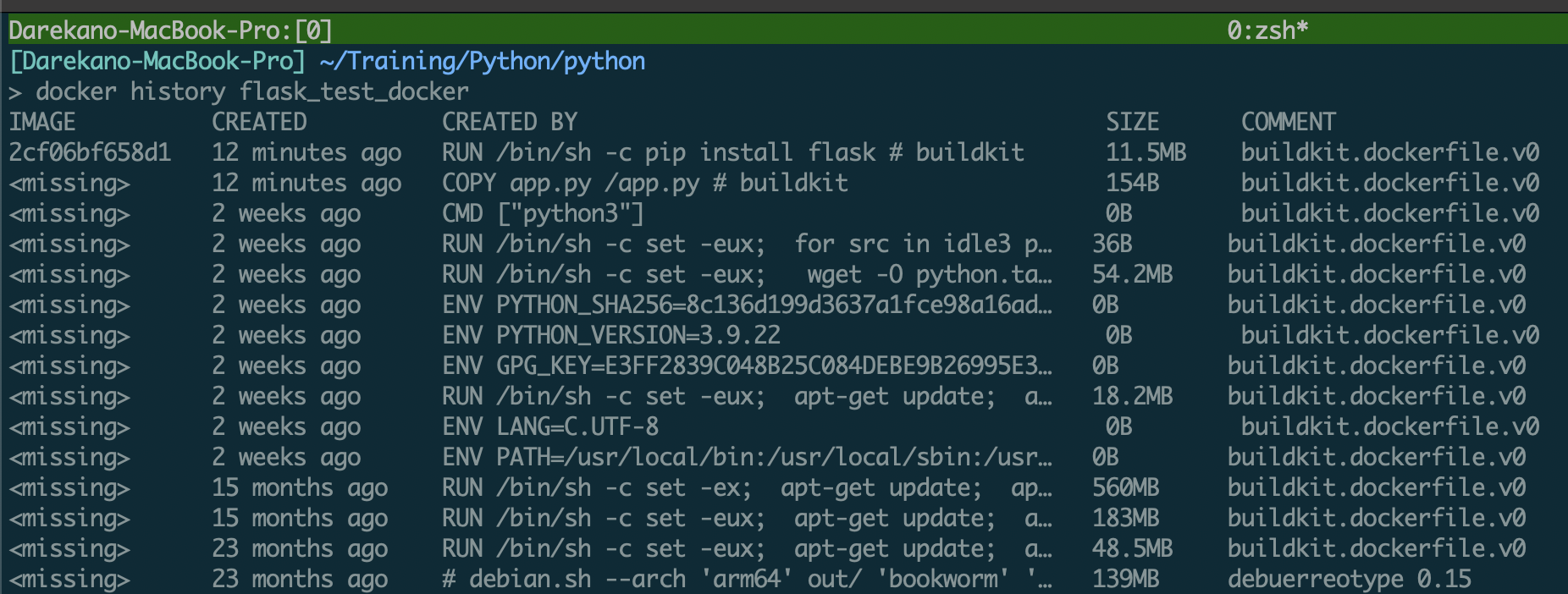Click buildkit.dockerfile.v0 in the 560MB row

pos(1377,487)
